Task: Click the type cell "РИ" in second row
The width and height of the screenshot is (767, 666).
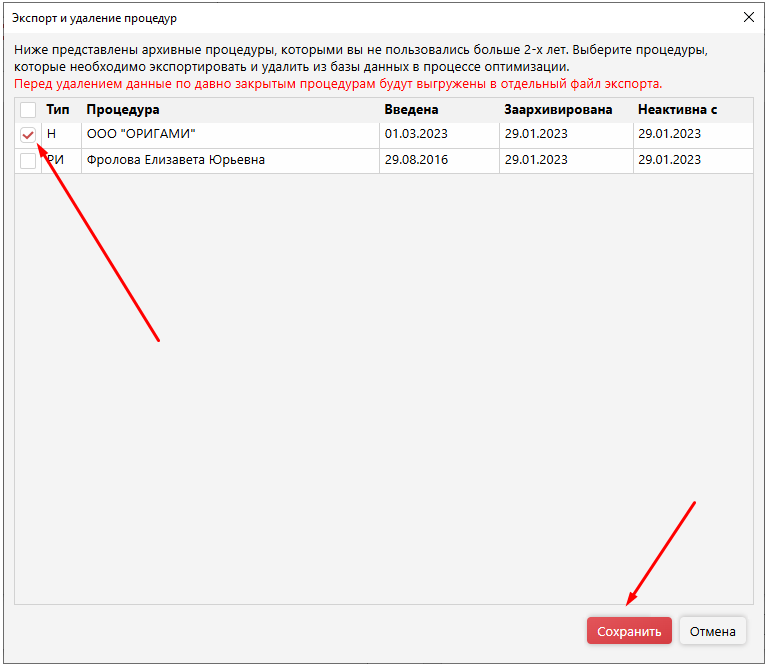Action: pos(57,160)
